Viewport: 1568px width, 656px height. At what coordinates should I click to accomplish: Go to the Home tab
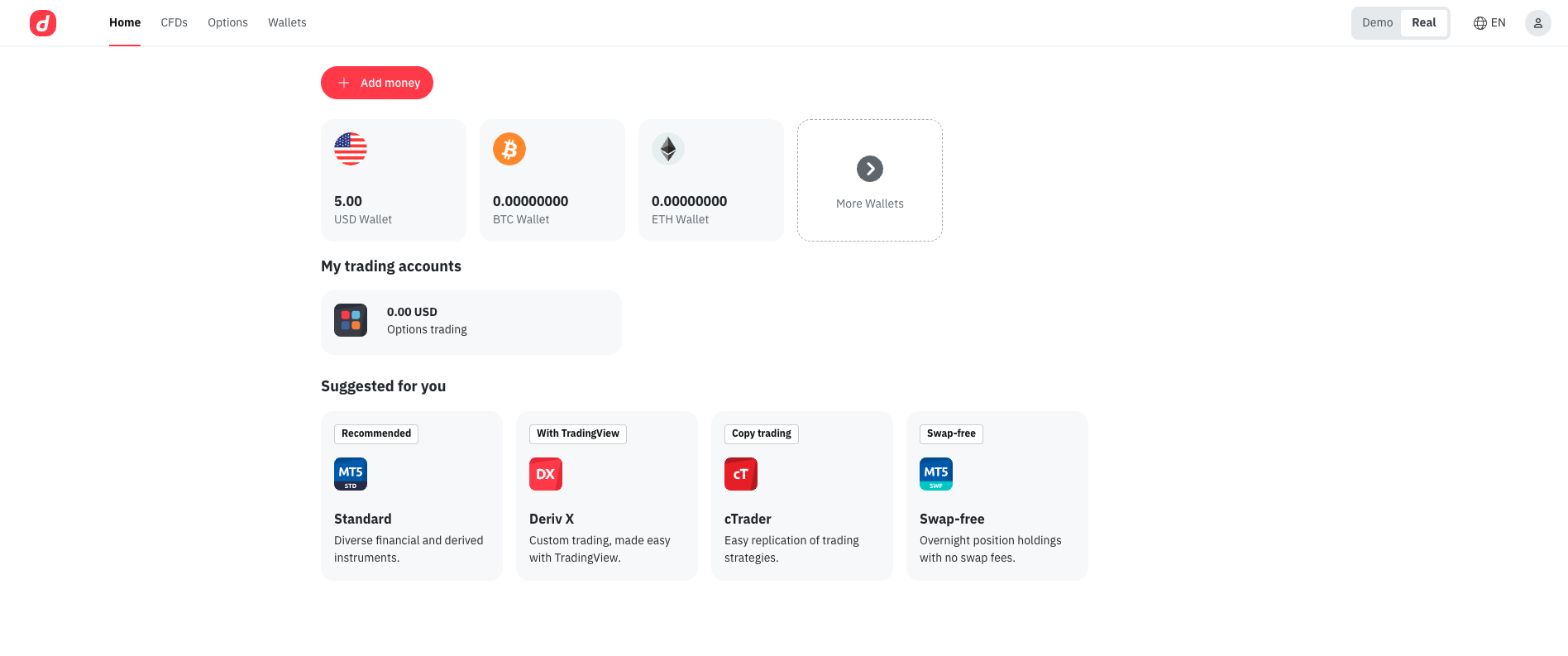125,23
